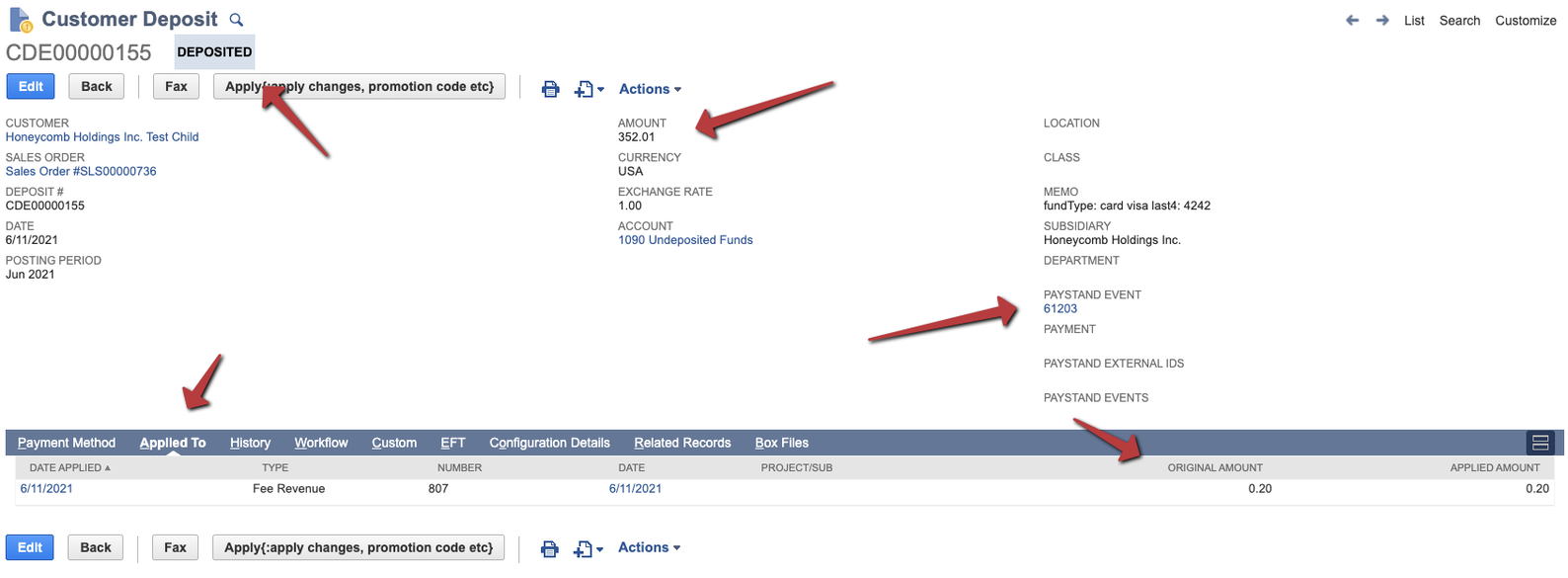
Task: Open the top Actions dropdown
Action: point(650,89)
